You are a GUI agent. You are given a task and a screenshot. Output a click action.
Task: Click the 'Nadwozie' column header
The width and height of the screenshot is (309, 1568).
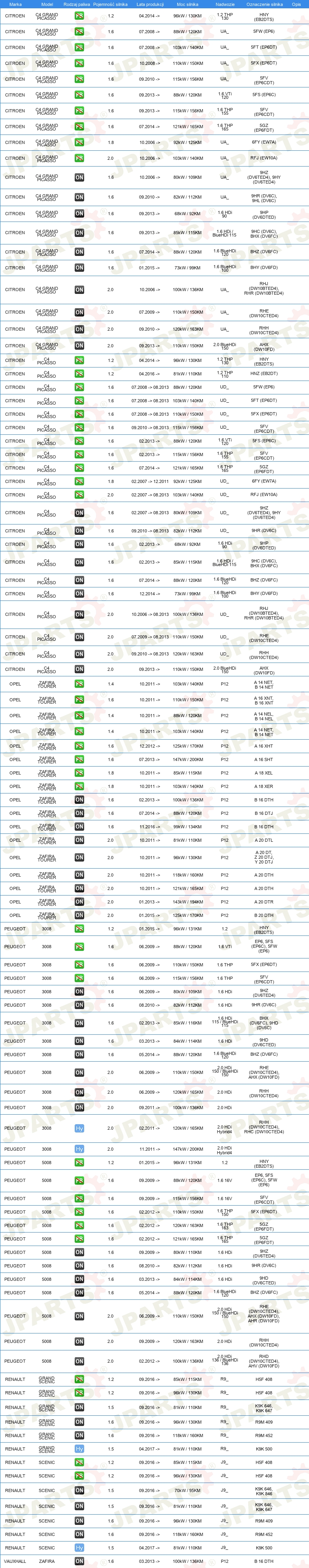pos(224,4)
